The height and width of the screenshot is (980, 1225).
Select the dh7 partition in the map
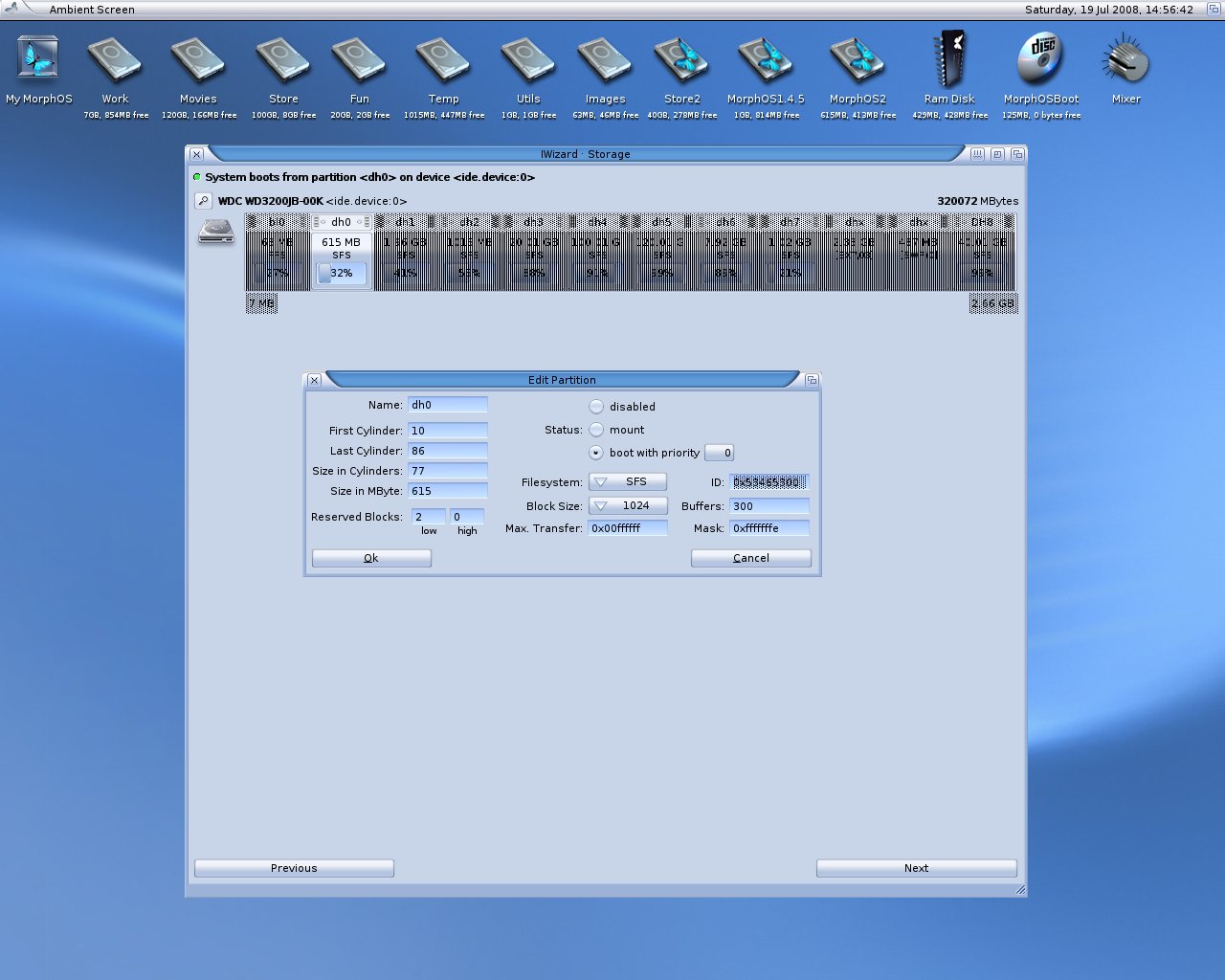coord(790,254)
